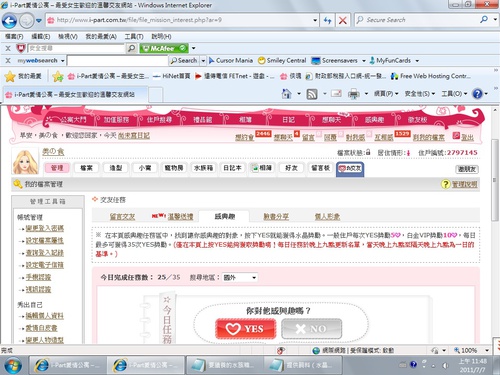The height and width of the screenshot is (375, 500).
Task: Expand the search region dropdown
Action: pos(254,277)
